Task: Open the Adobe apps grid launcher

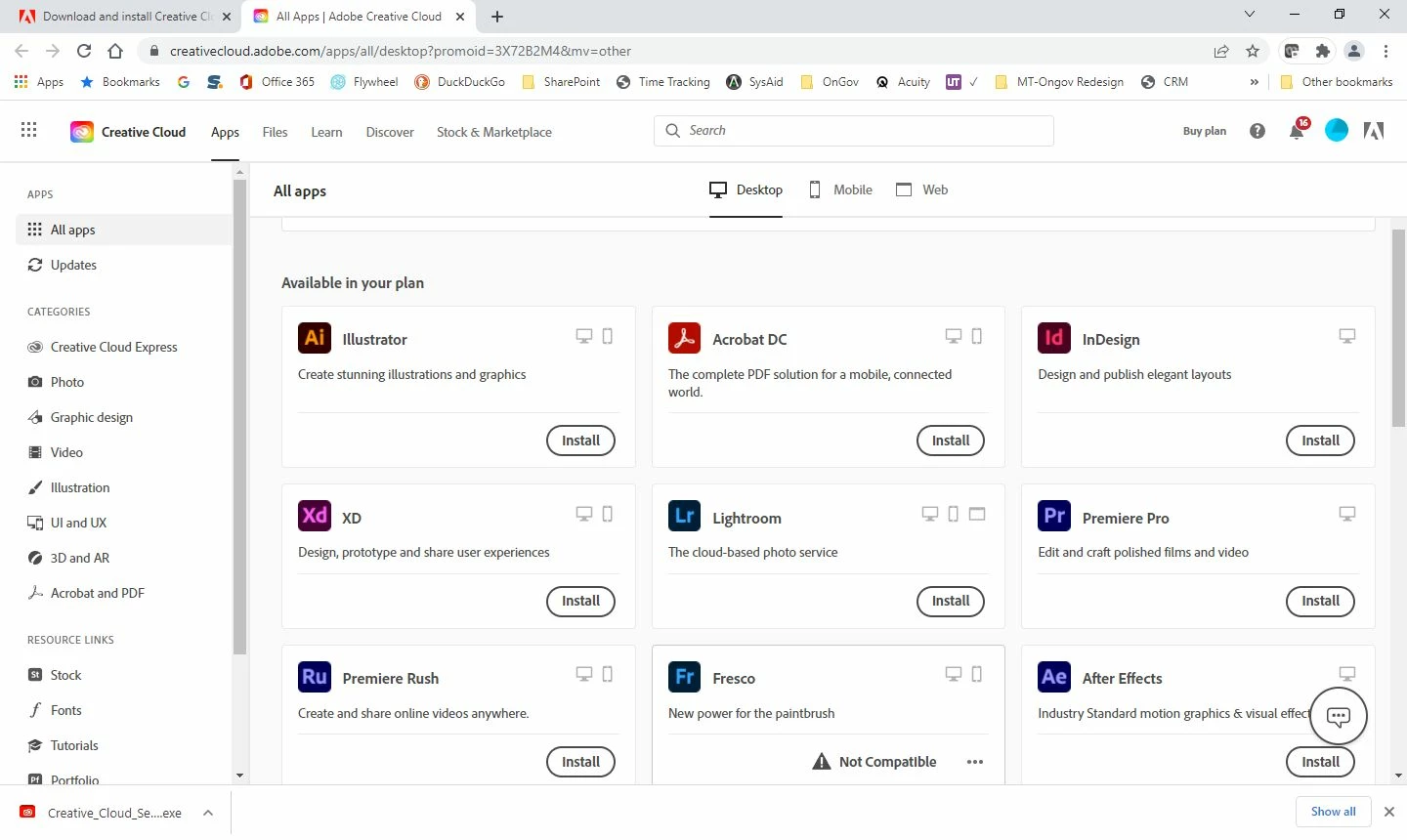Action: tap(28, 130)
